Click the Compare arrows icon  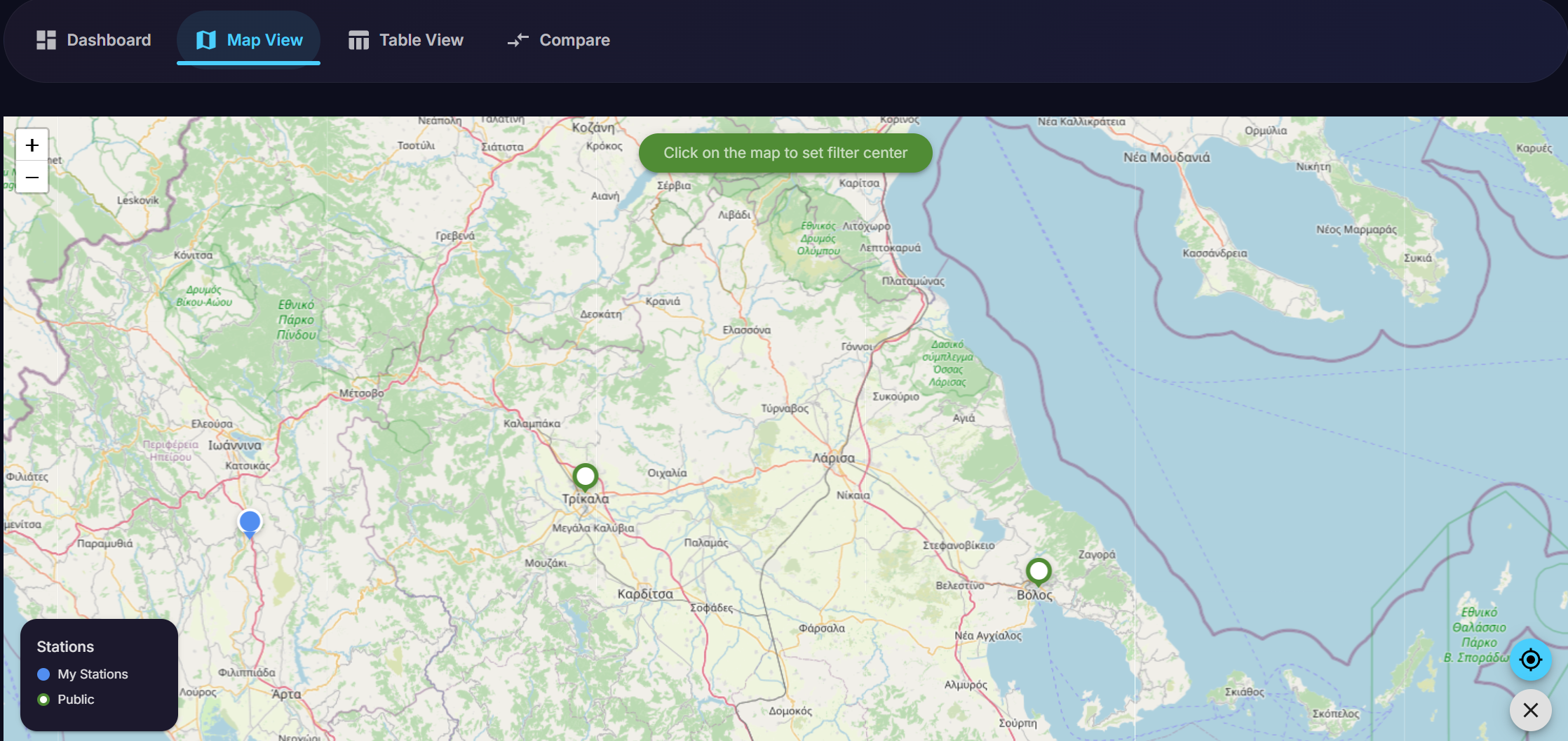[517, 40]
